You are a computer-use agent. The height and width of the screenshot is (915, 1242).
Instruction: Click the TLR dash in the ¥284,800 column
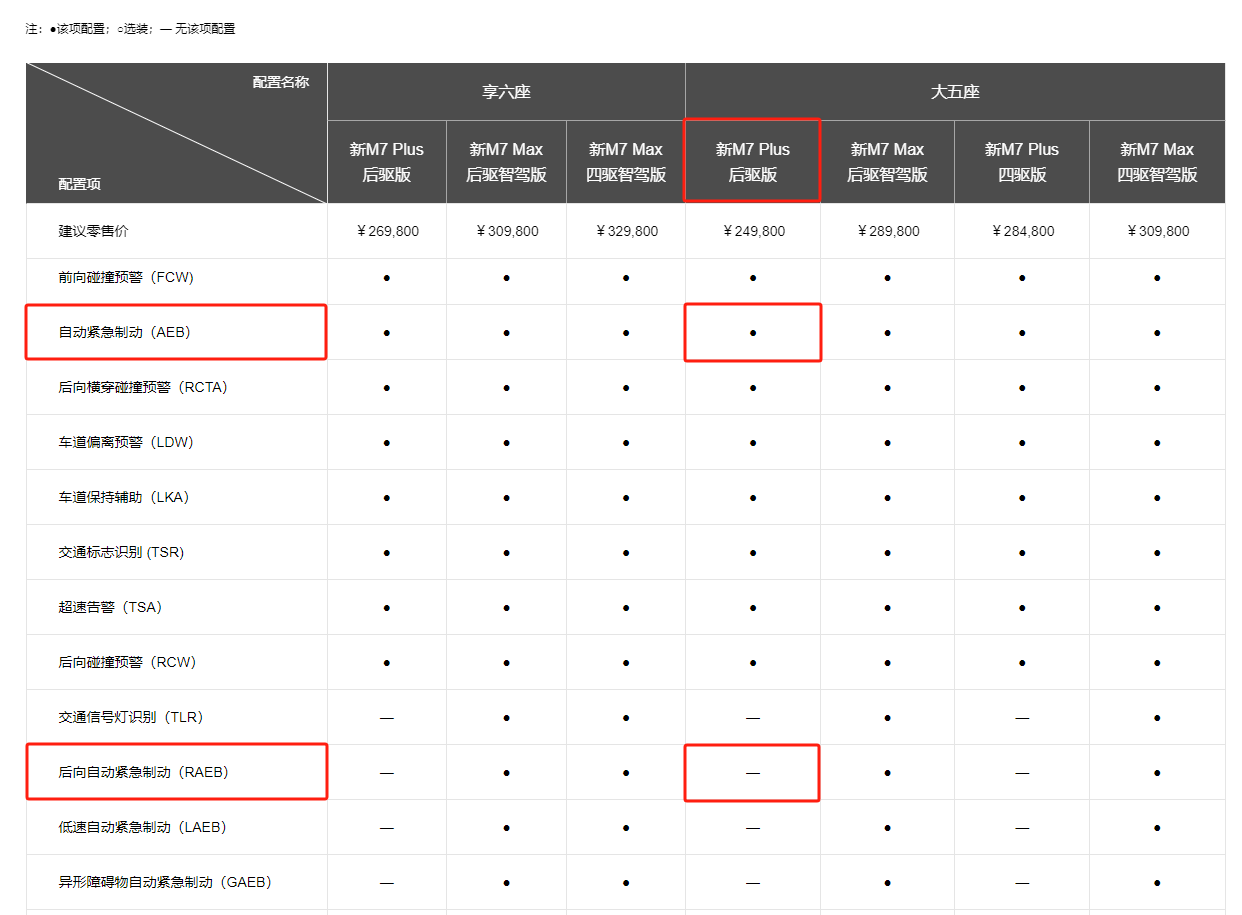pyautogui.click(x=1022, y=718)
